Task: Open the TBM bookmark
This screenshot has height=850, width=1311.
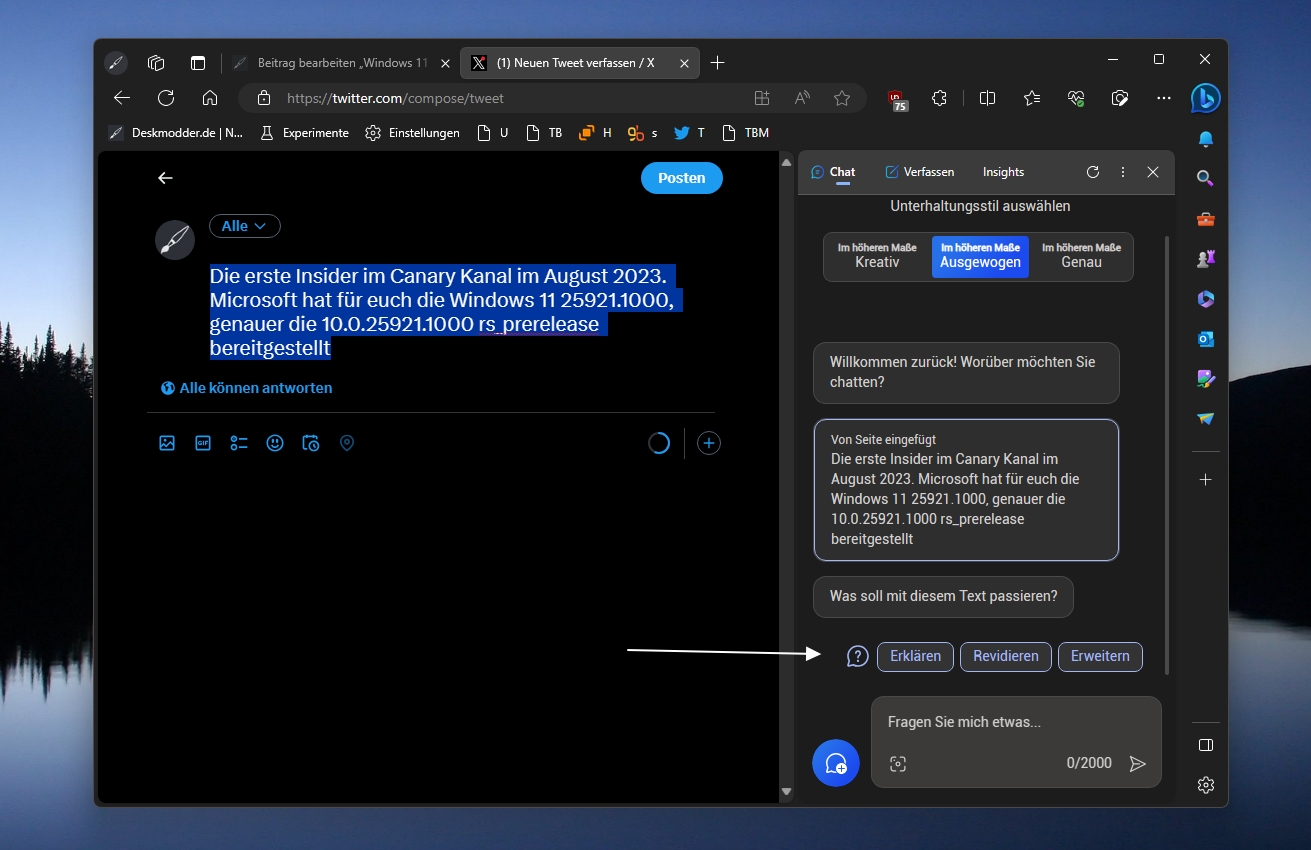Action: pyautogui.click(x=745, y=132)
